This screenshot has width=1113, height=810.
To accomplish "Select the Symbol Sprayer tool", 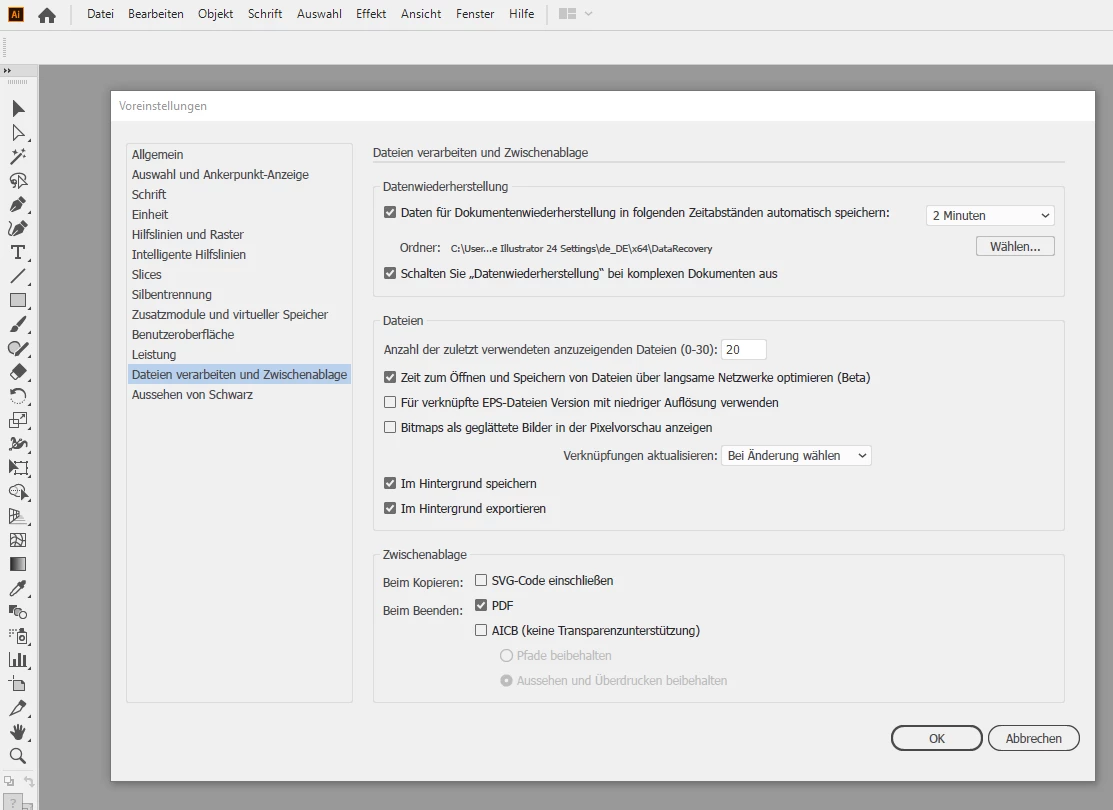I will 18,636.
